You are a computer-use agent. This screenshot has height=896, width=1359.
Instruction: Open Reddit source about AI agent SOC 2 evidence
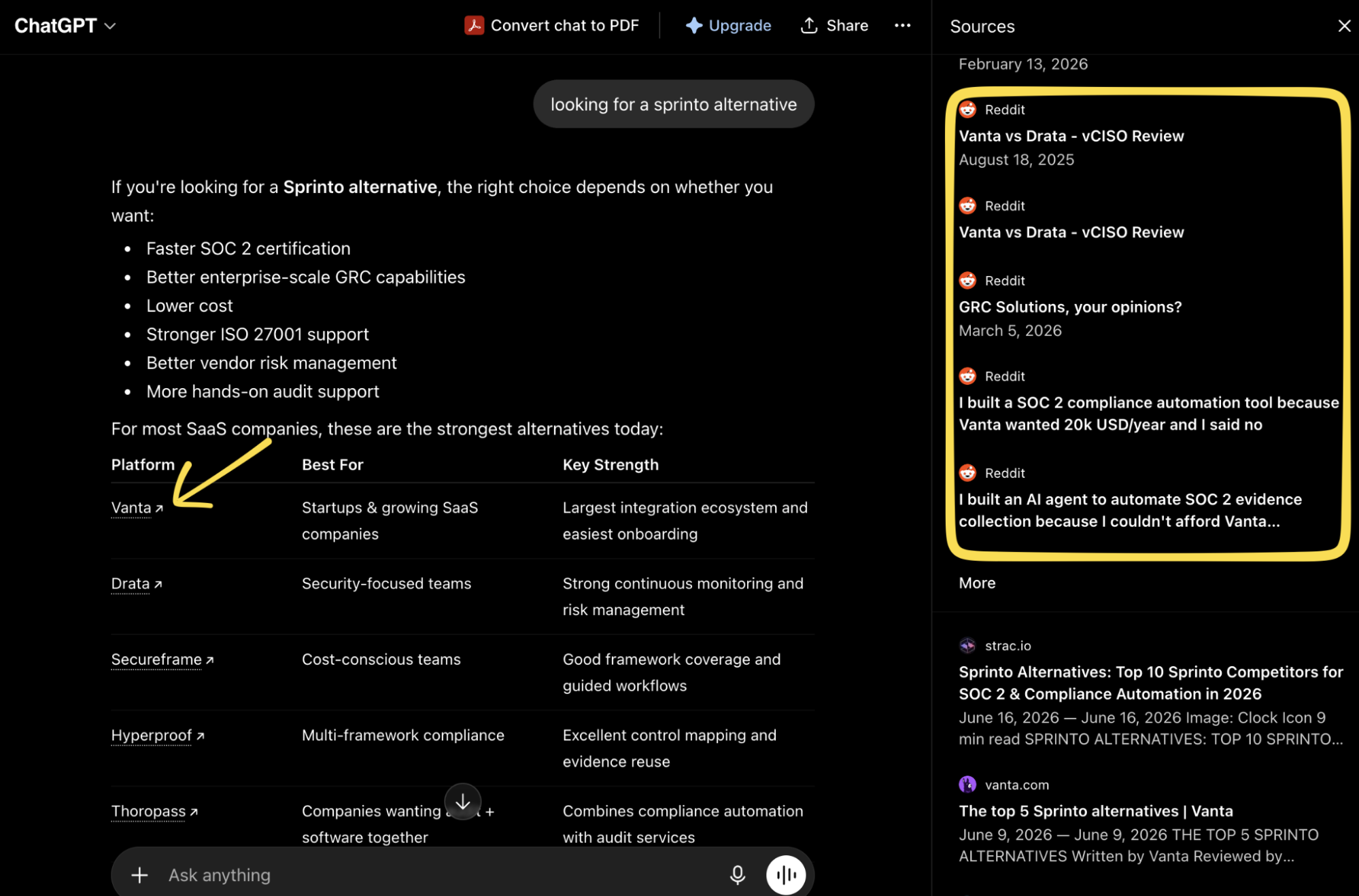(x=1130, y=511)
